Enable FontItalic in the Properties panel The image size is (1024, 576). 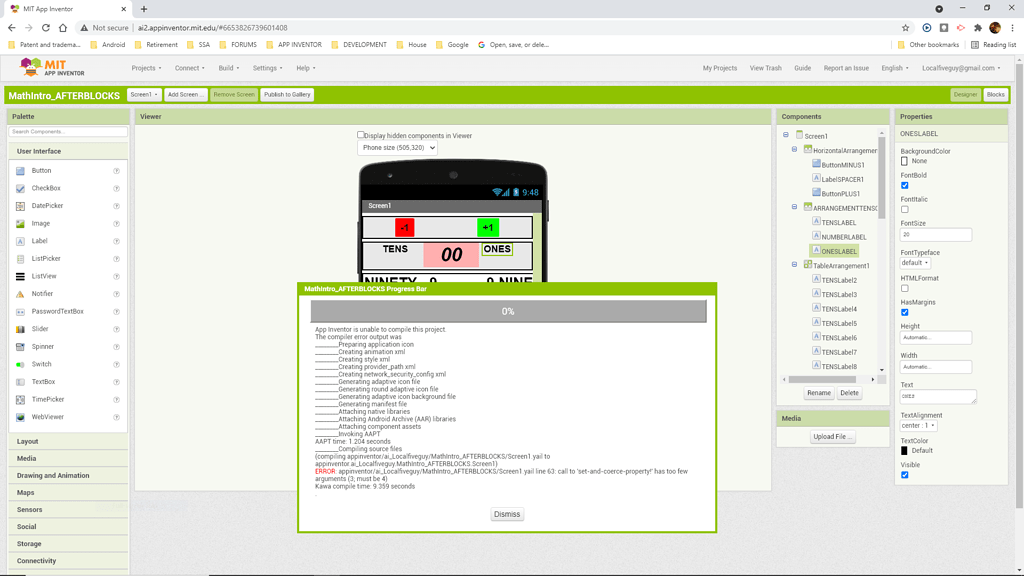905,208
